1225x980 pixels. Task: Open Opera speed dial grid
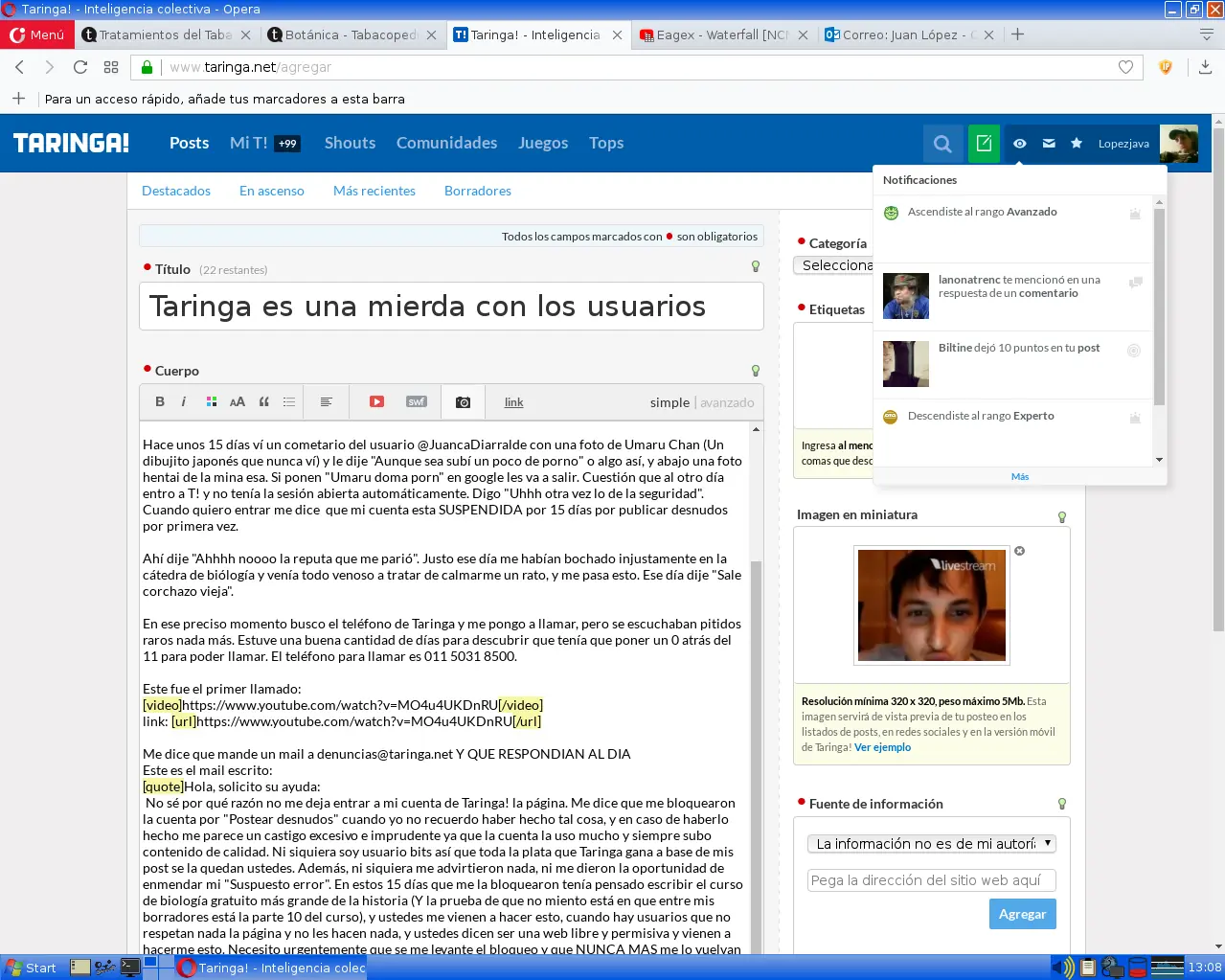click(x=111, y=67)
